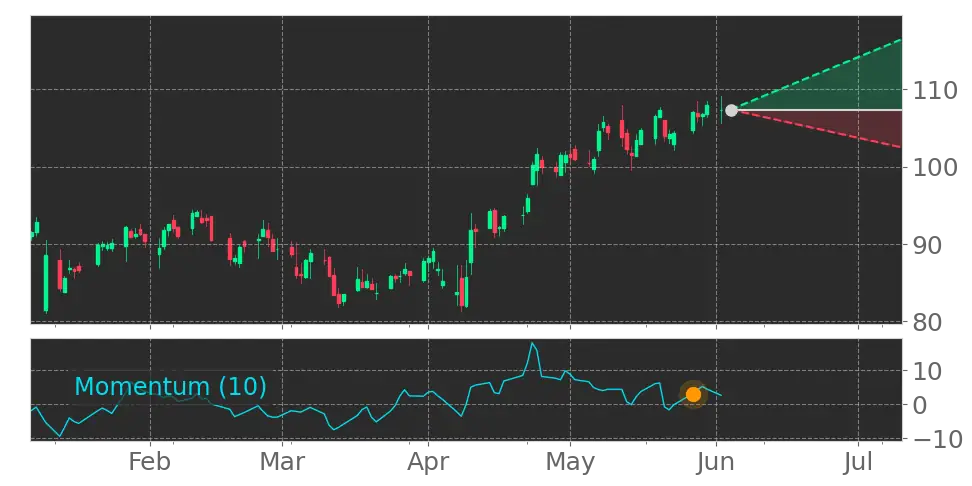Click the white forecast starting point dot
Viewport: 972px width, 486px height.
[731, 110]
